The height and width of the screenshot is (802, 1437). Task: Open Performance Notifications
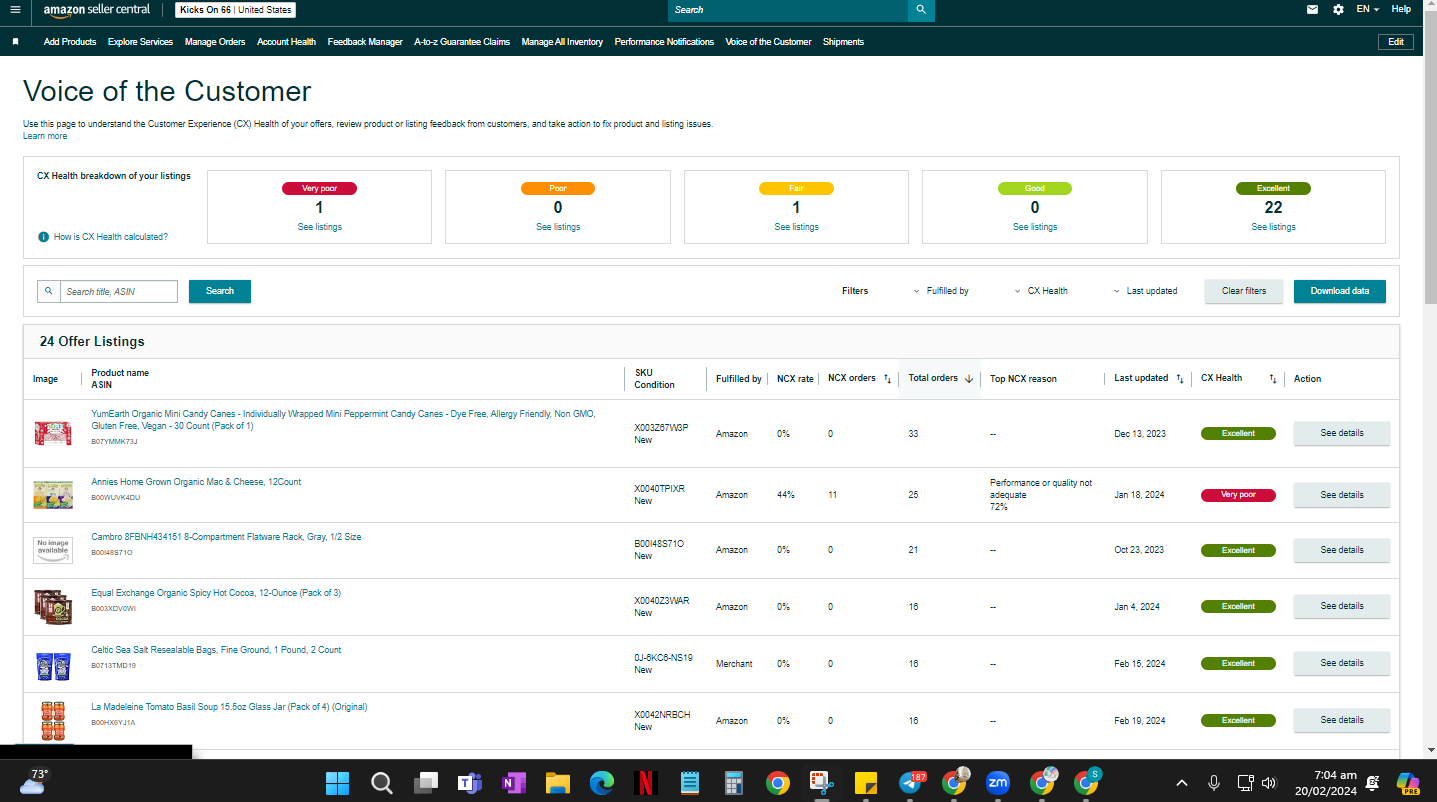(x=664, y=42)
